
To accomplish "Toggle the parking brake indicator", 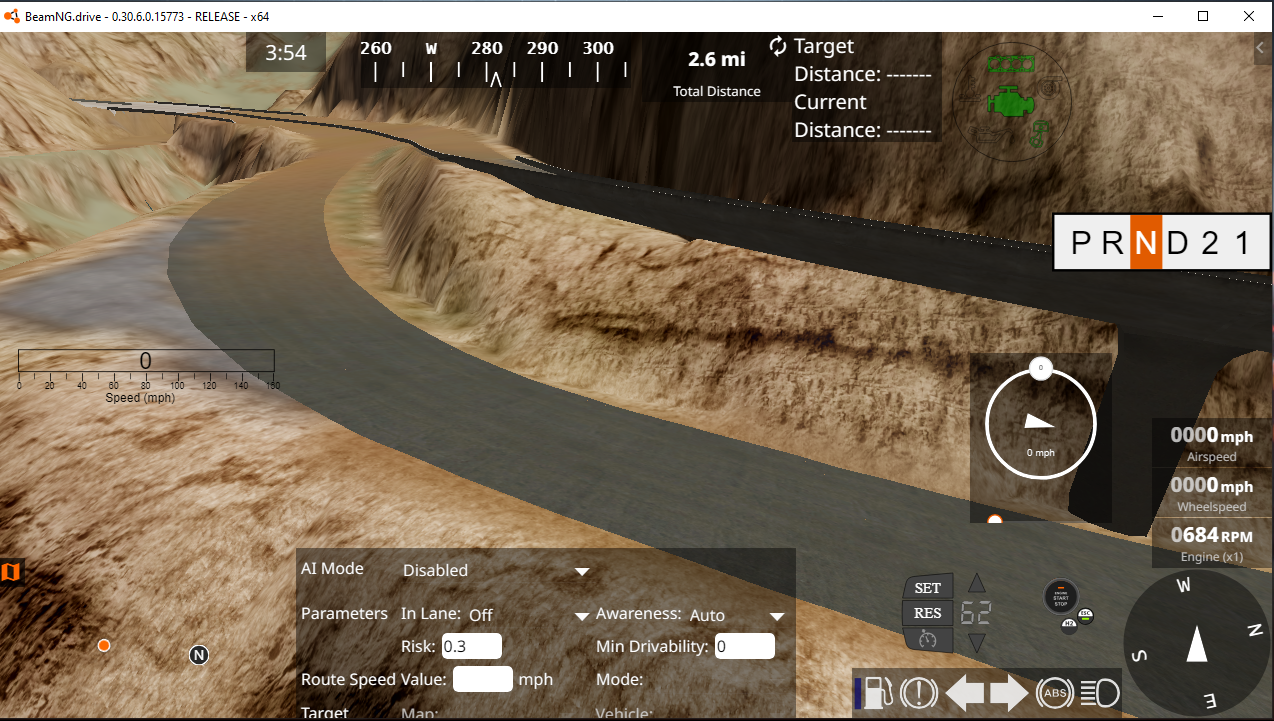I will [x=918, y=692].
